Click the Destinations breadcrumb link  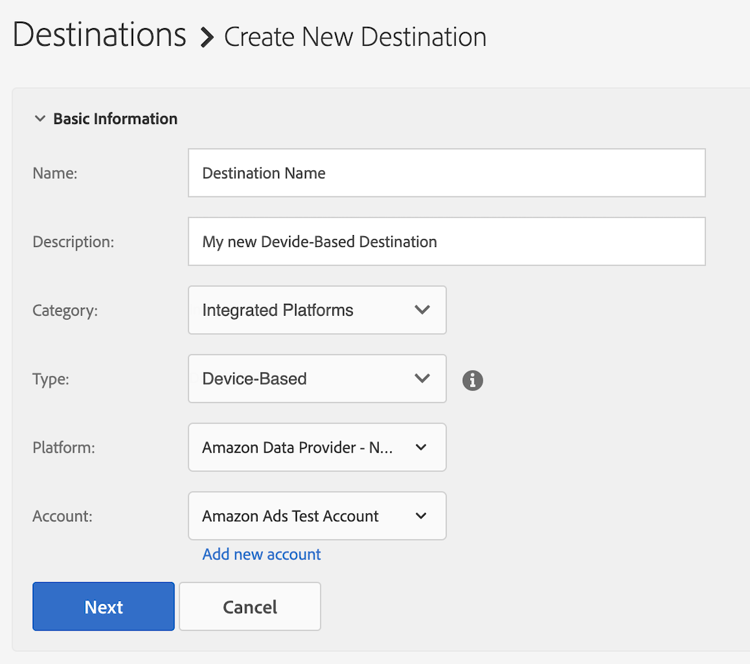99,35
